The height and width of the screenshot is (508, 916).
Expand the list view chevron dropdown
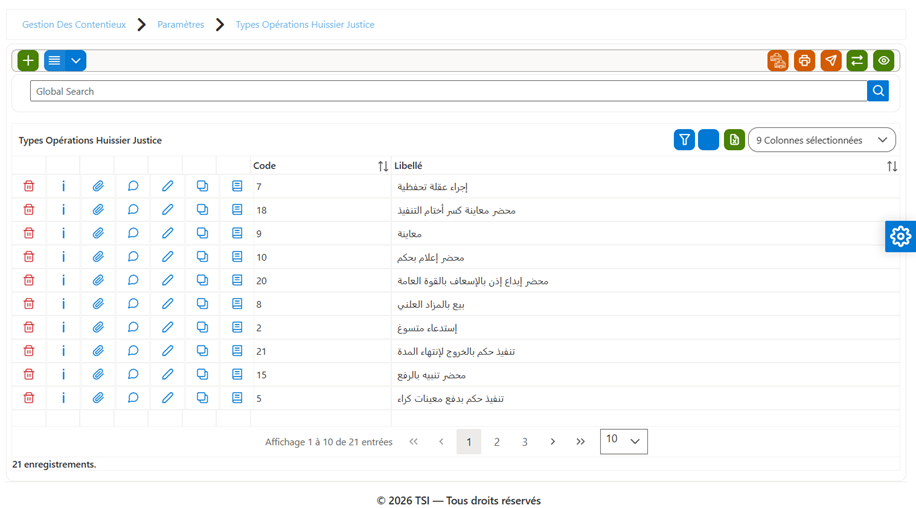point(76,61)
